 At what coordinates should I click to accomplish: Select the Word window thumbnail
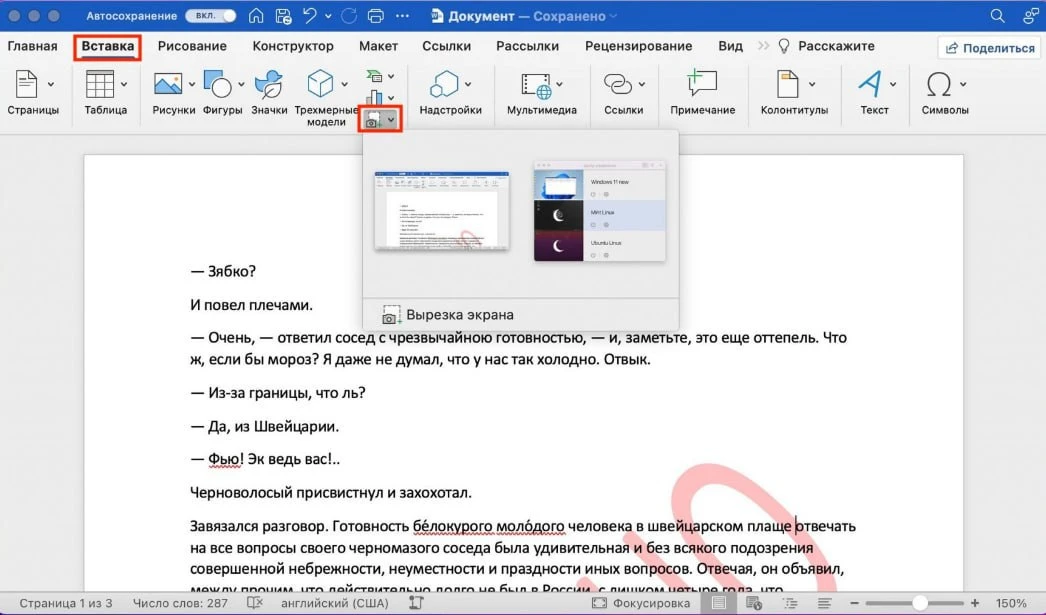click(x=442, y=210)
